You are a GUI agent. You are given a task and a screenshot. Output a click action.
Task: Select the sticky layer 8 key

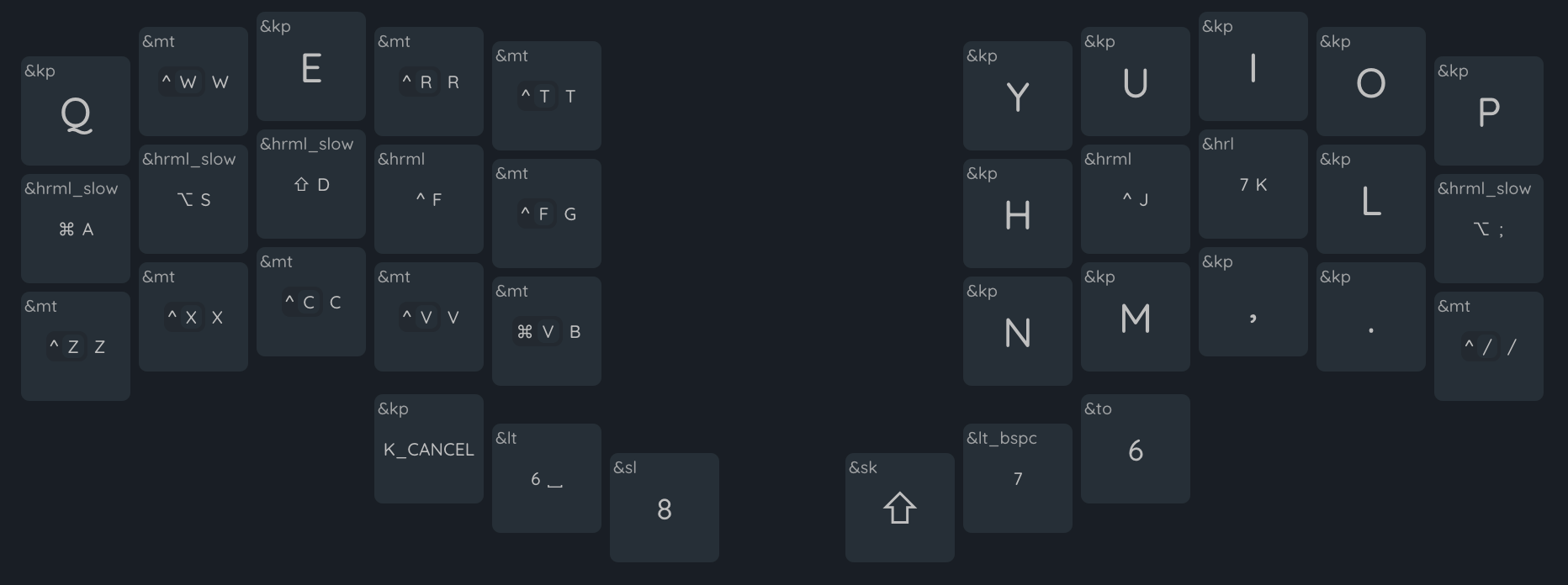[x=665, y=508]
